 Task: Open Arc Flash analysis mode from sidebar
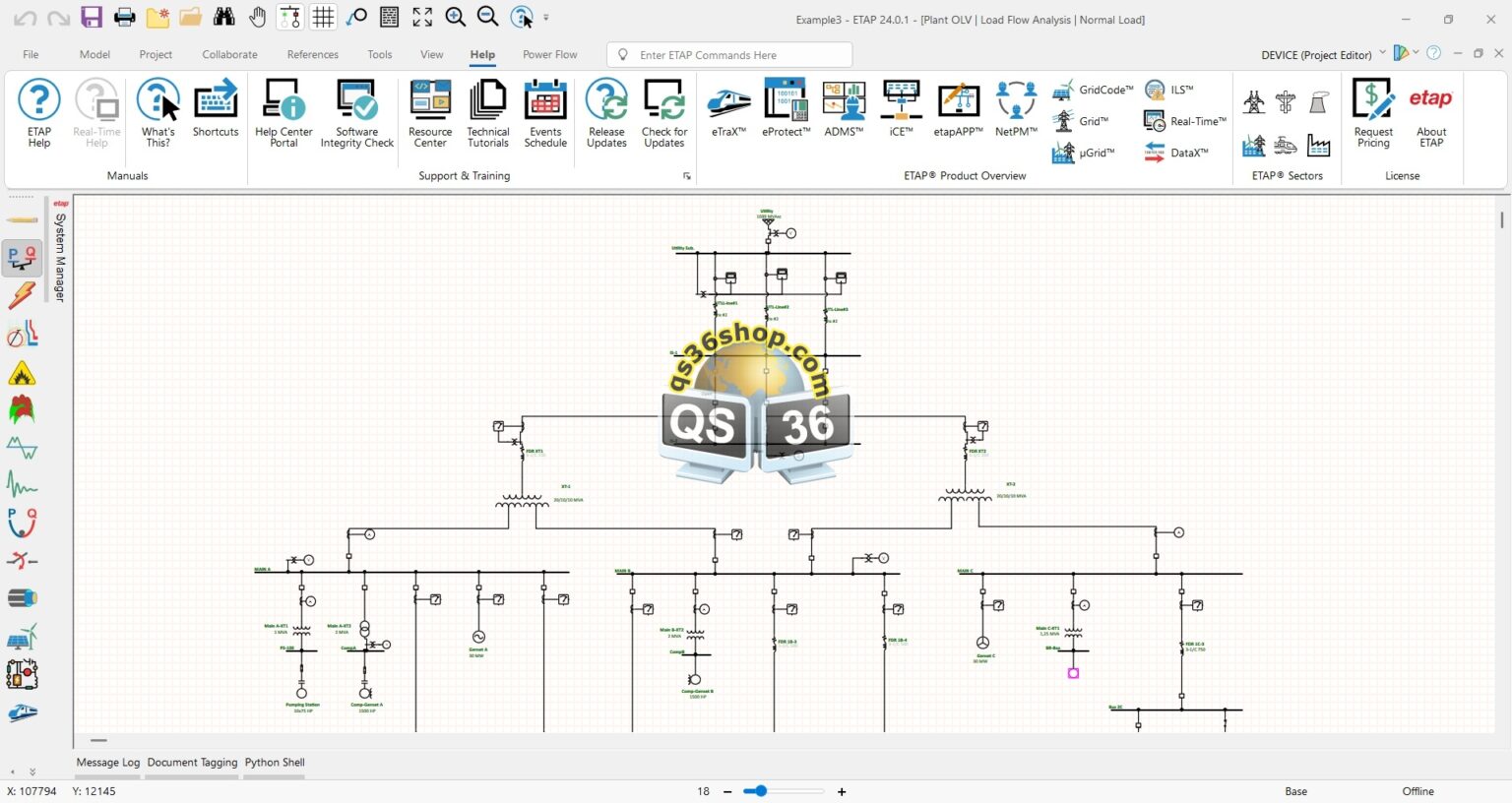pos(22,372)
